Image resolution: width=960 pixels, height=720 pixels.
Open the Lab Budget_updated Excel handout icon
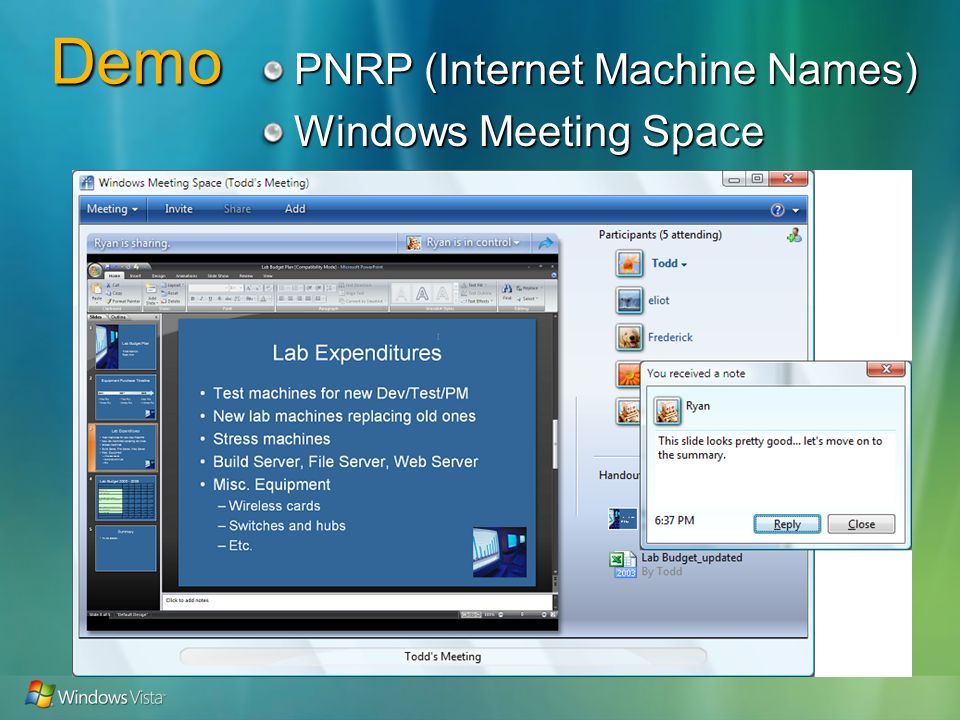[623, 563]
